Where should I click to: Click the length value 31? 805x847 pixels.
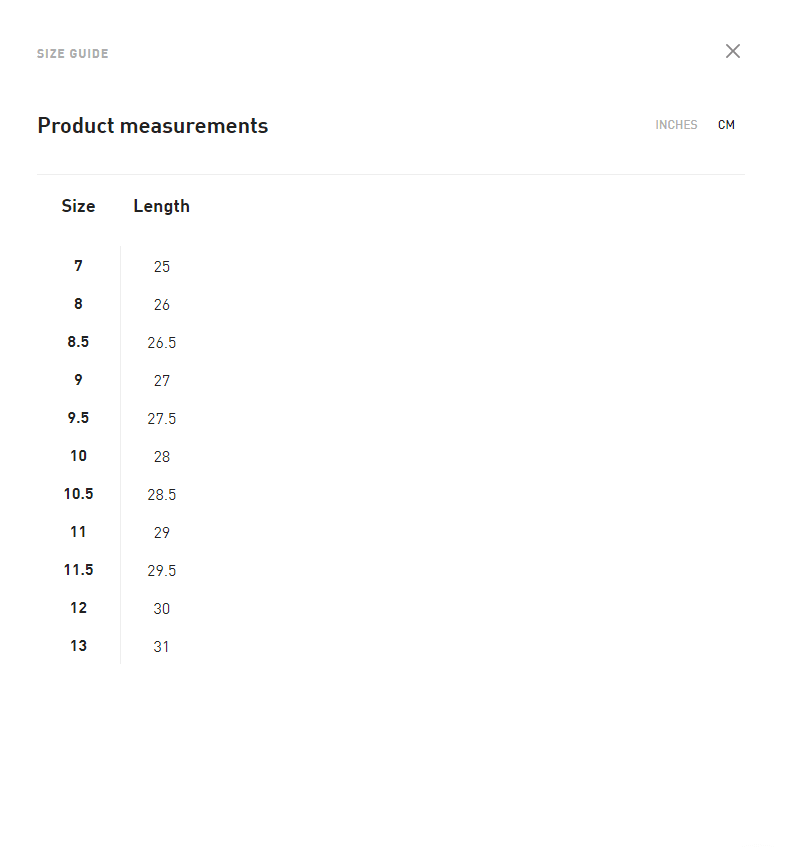(x=161, y=647)
